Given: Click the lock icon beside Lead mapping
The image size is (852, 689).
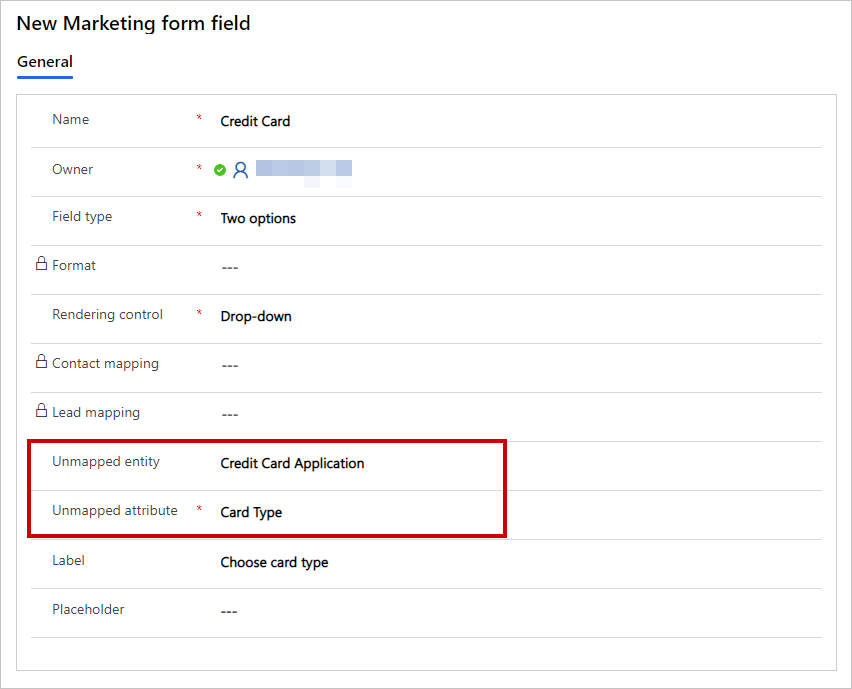Looking at the screenshot, I should click(41, 411).
